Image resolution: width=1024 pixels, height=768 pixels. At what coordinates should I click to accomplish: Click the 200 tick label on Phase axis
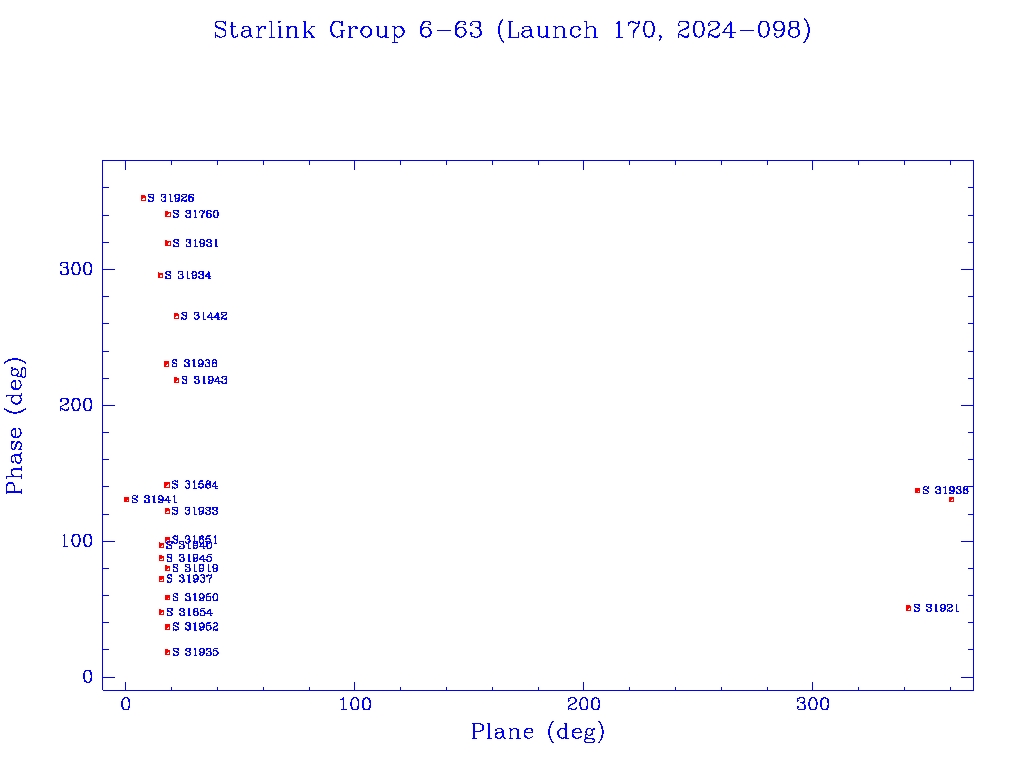[x=76, y=405]
